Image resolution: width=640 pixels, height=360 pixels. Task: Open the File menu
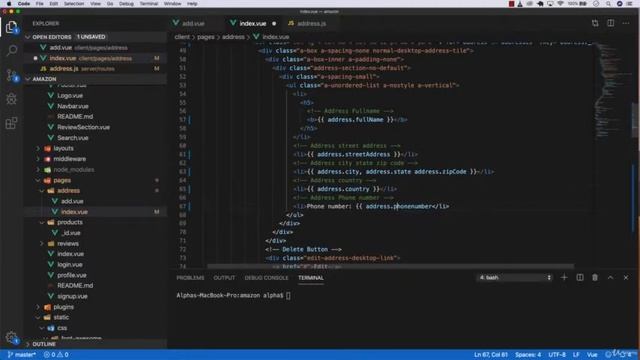click(40, 4)
